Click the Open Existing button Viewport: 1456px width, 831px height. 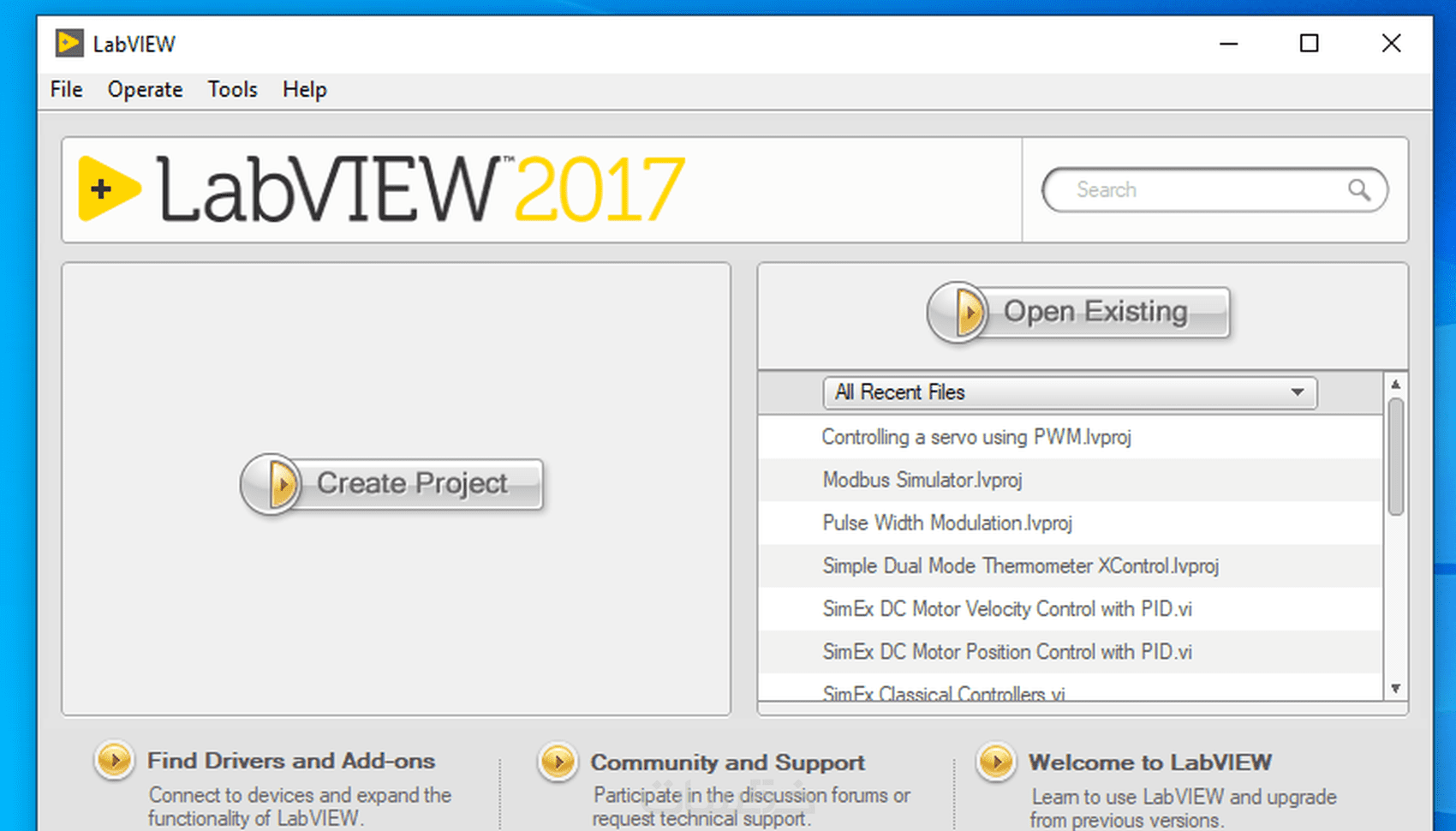click(1078, 312)
